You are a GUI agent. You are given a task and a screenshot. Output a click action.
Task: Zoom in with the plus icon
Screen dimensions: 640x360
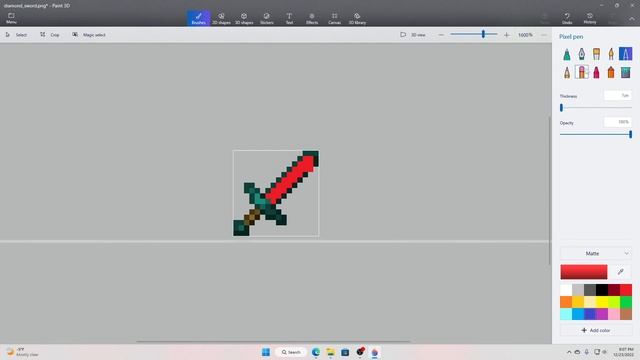pos(507,35)
